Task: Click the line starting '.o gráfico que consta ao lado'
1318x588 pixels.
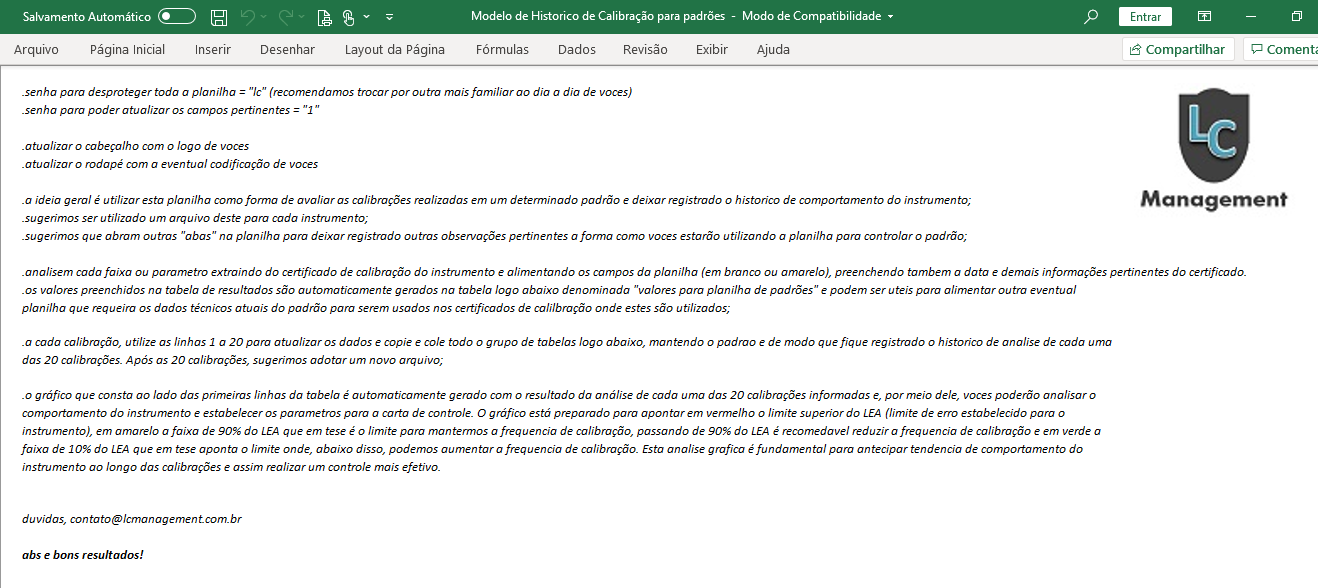Action: tap(559, 395)
